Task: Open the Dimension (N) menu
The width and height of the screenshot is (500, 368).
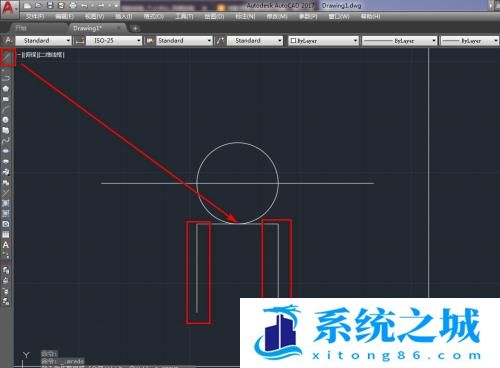Action: click(x=245, y=16)
